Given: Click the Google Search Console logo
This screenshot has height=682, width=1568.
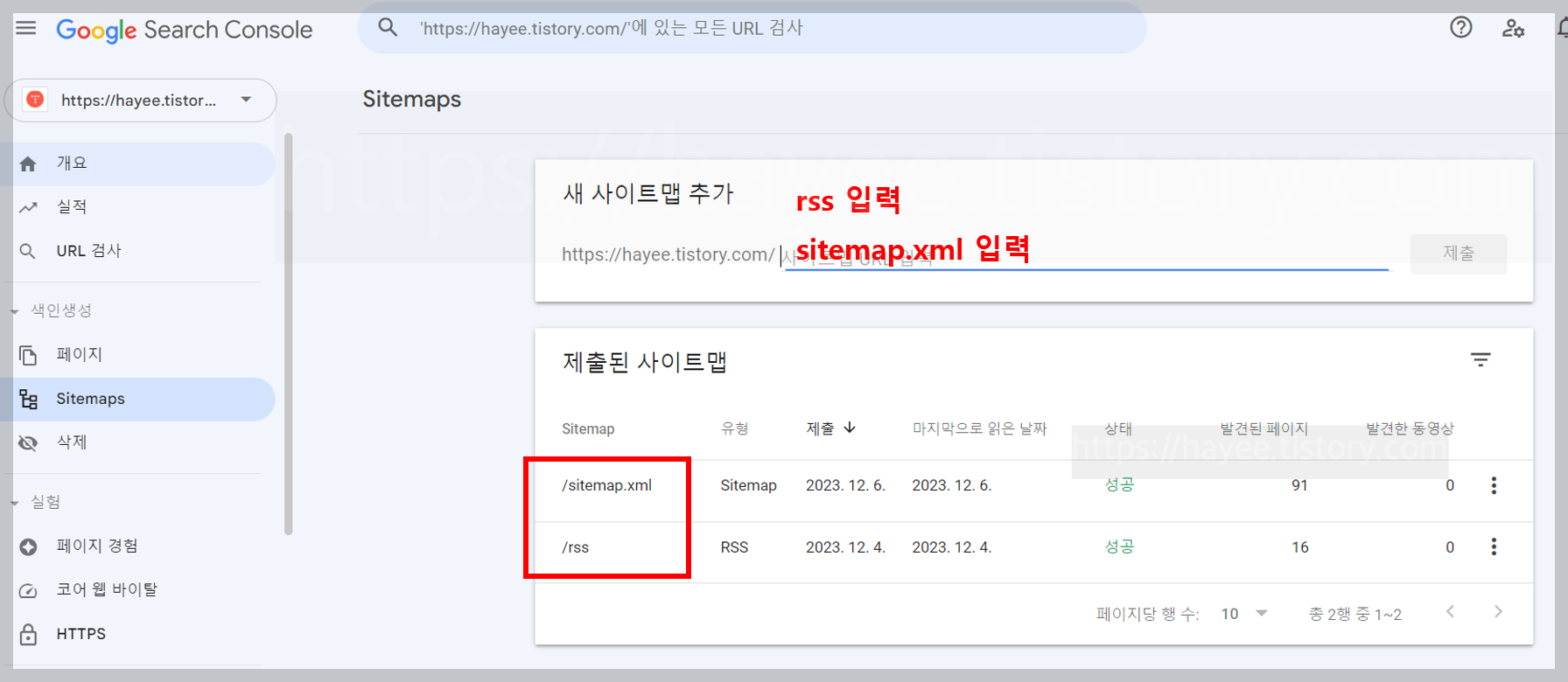Looking at the screenshot, I should click(x=184, y=30).
